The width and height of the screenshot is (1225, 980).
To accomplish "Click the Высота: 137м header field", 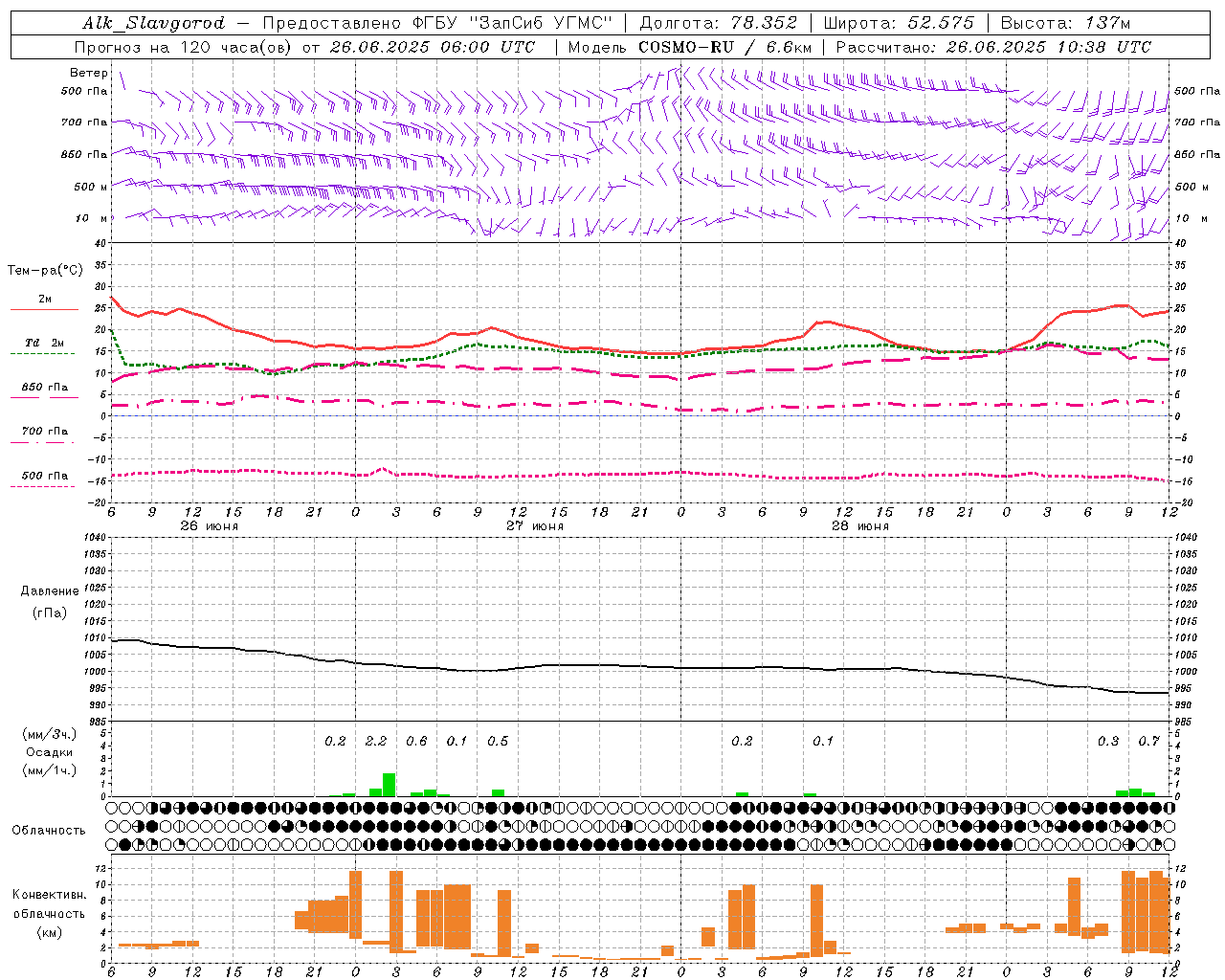I will pos(1065,23).
